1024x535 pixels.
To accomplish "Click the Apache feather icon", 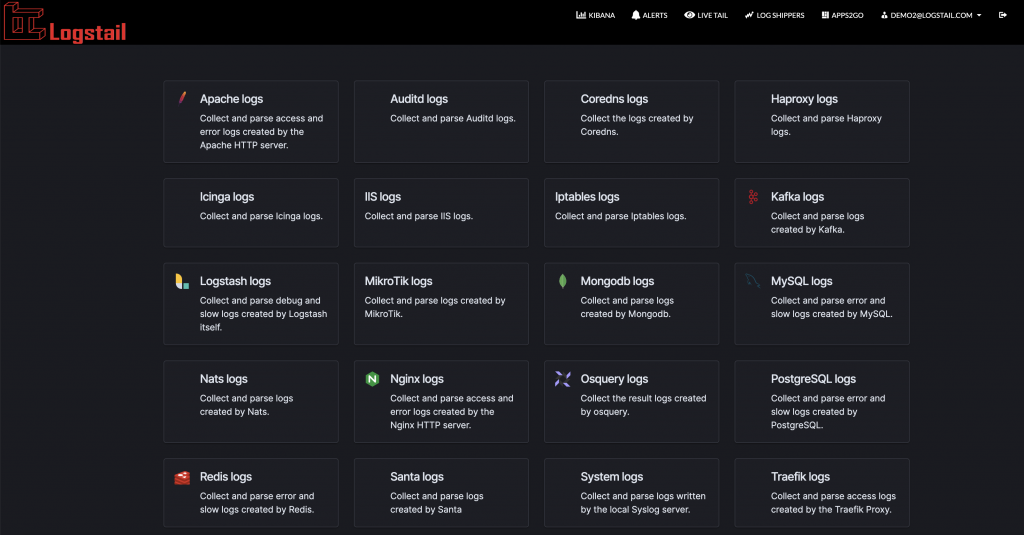I will click(182, 98).
